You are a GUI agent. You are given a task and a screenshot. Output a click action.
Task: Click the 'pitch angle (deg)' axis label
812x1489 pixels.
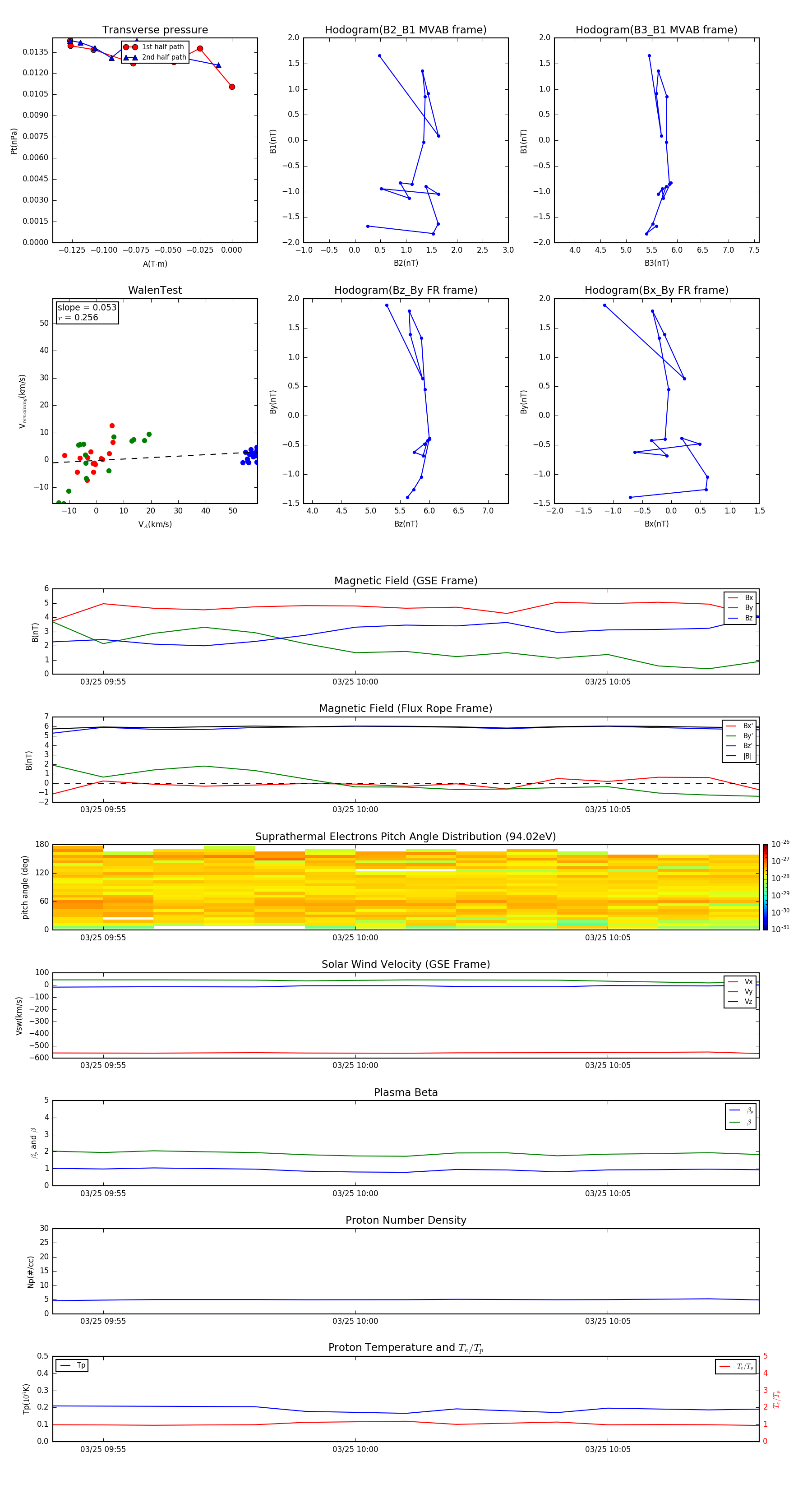pos(25,887)
